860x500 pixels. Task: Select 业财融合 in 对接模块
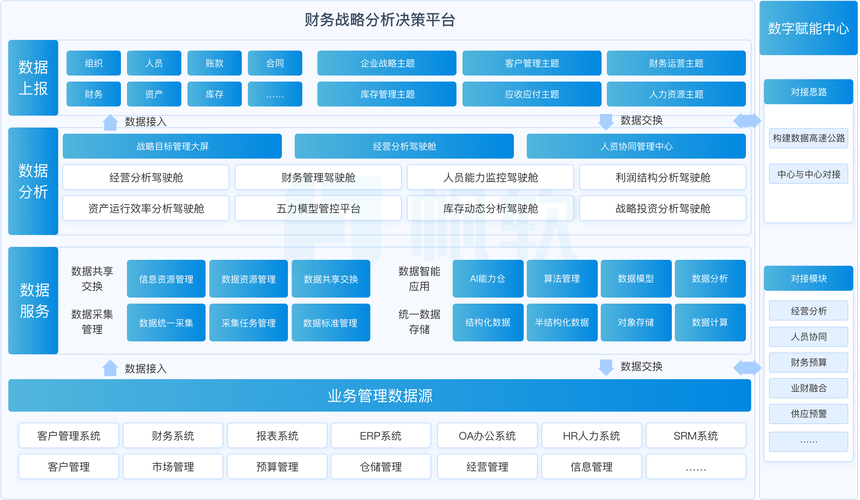click(x=808, y=388)
